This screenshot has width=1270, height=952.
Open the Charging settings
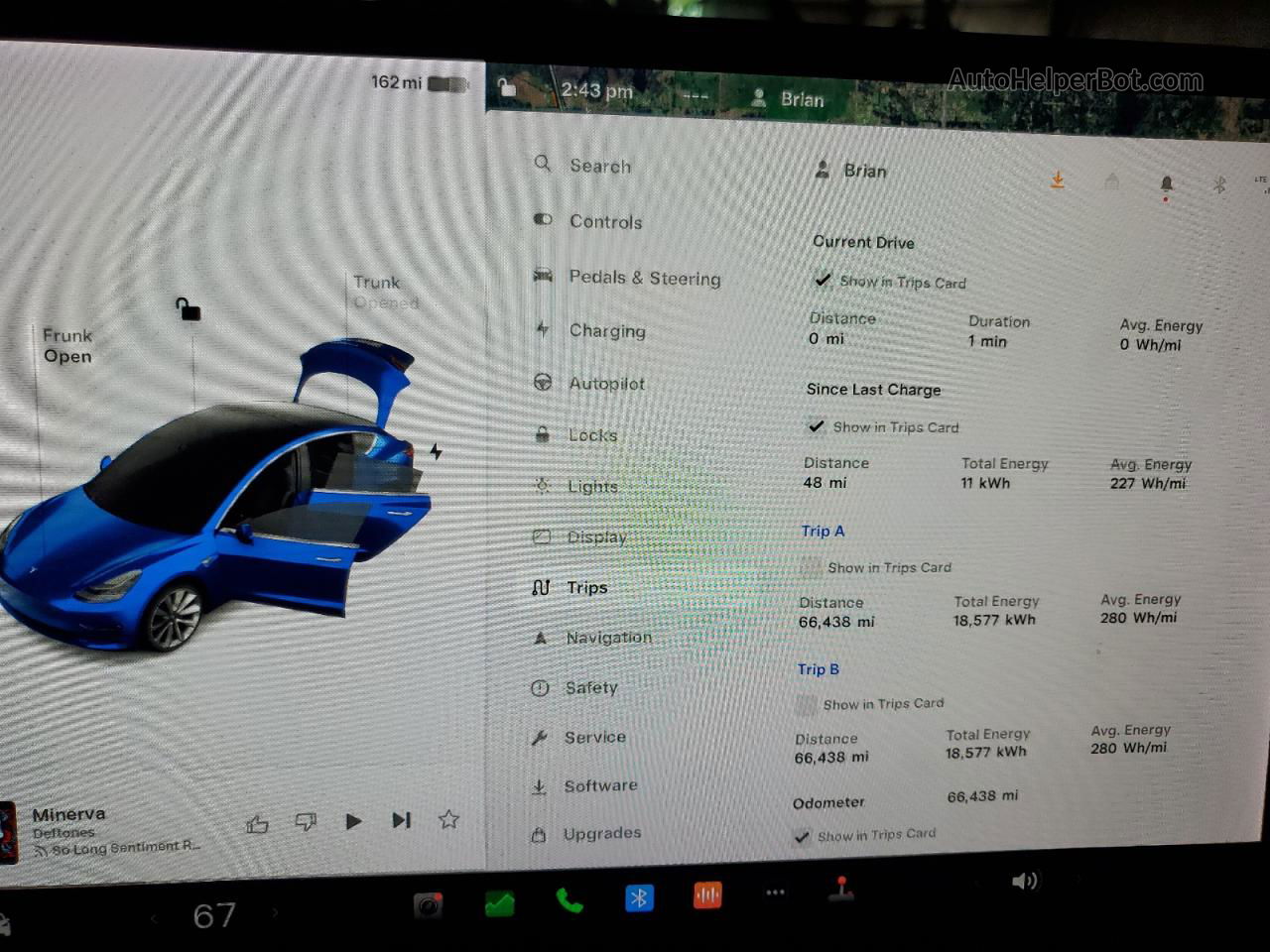coord(590,330)
